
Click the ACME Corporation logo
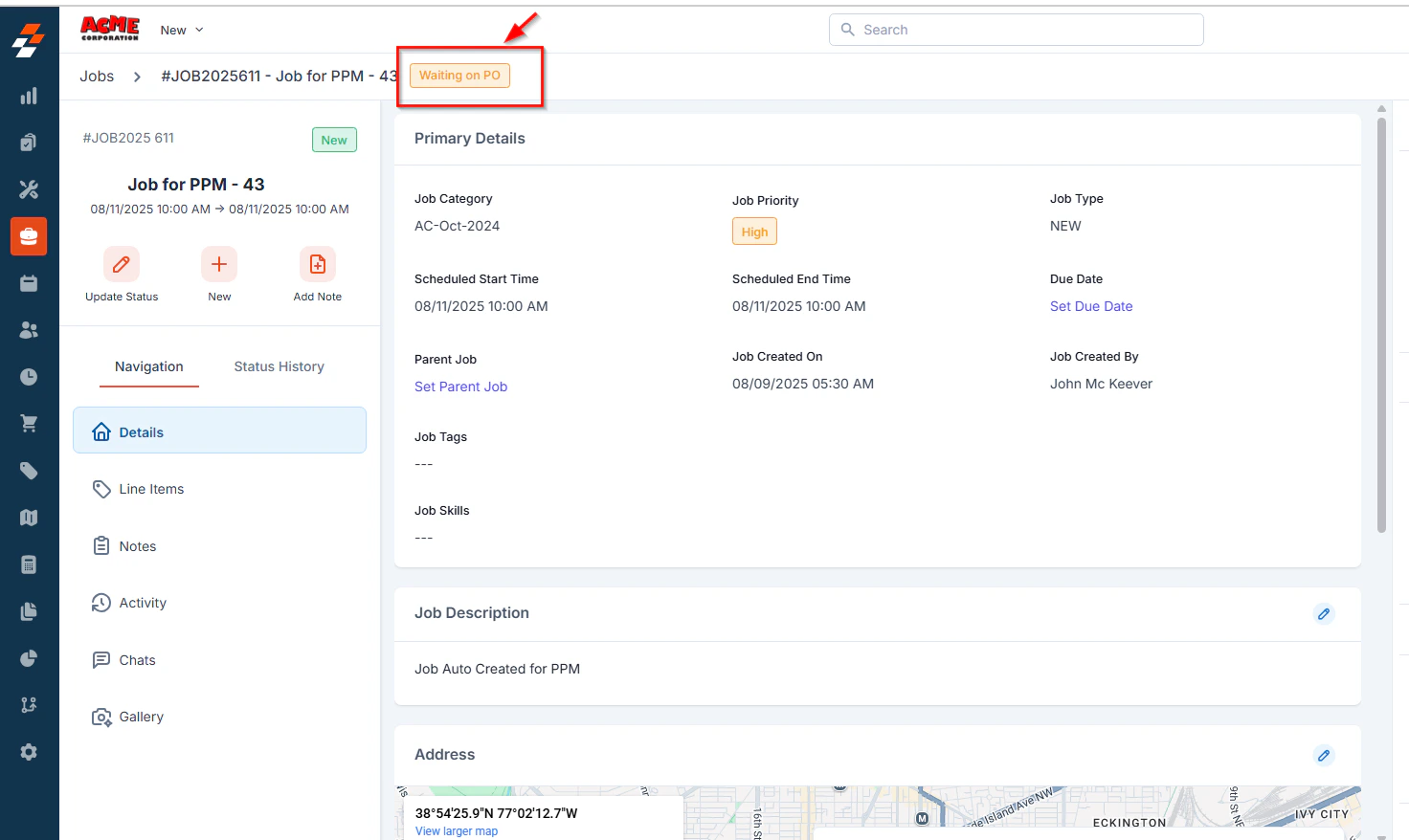(x=110, y=29)
